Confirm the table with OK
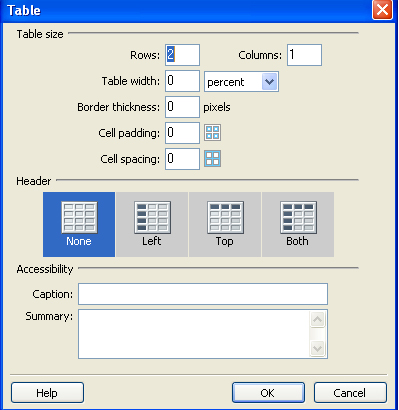399x410 pixels. click(268, 393)
